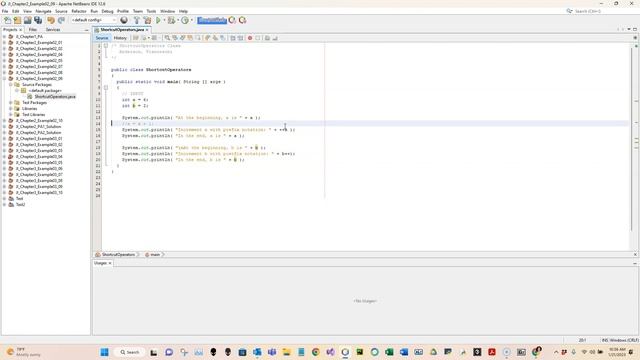Collapse the Source Packages folder node

tap(11, 84)
